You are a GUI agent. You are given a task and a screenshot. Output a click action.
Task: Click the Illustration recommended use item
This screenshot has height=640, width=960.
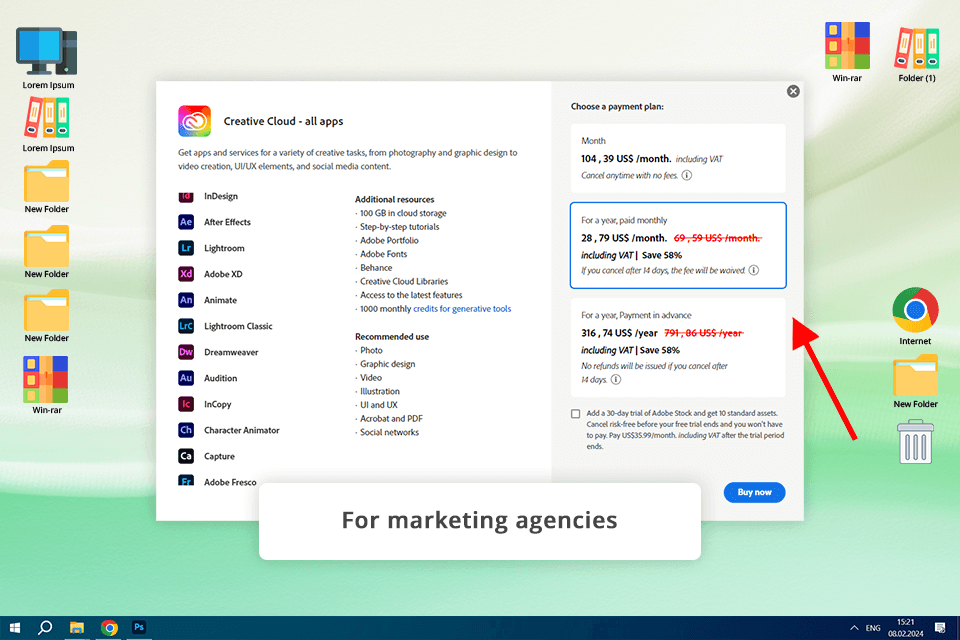pyautogui.click(x=380, y=391)
